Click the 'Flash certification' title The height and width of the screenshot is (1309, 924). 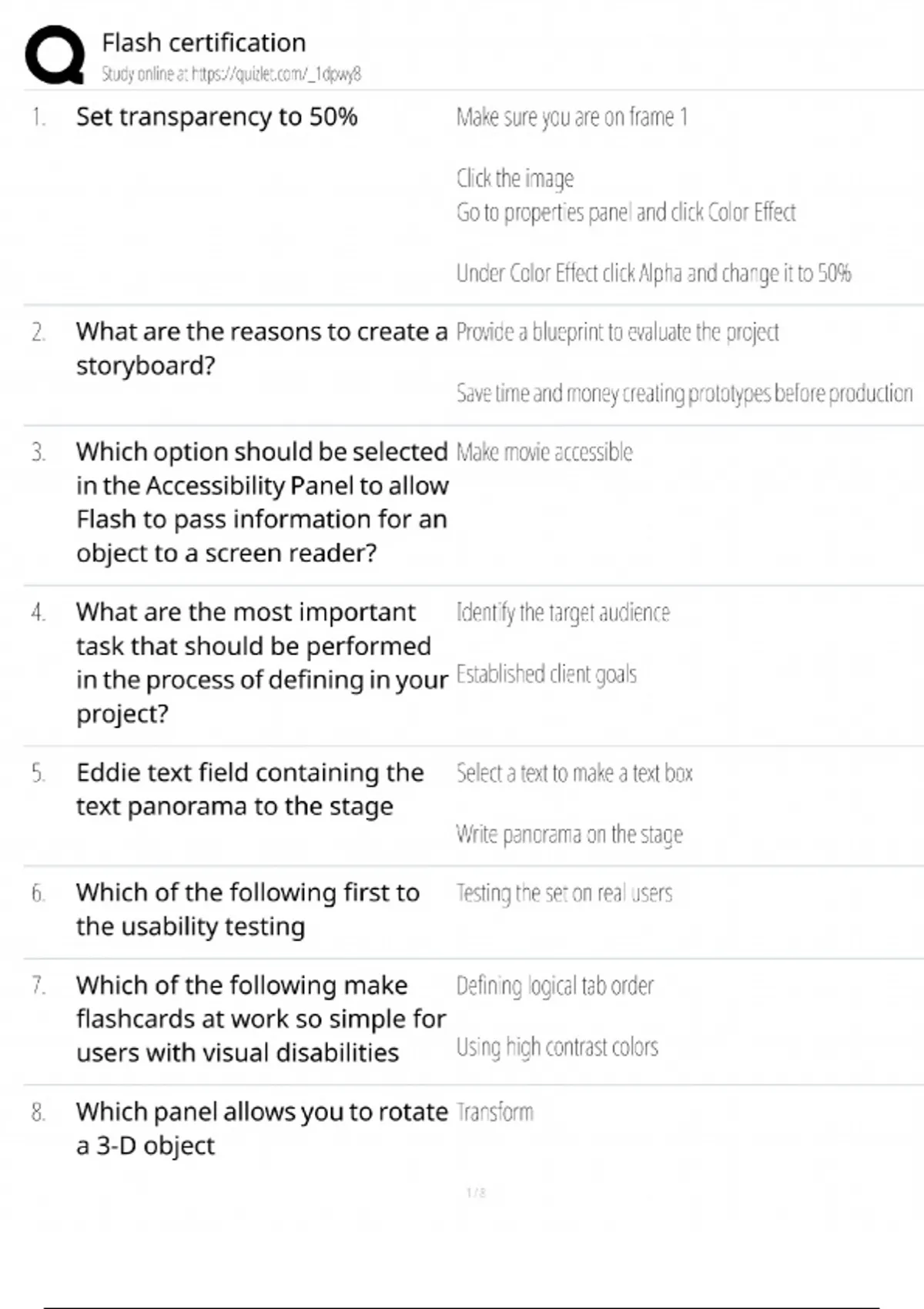[203, 42]
